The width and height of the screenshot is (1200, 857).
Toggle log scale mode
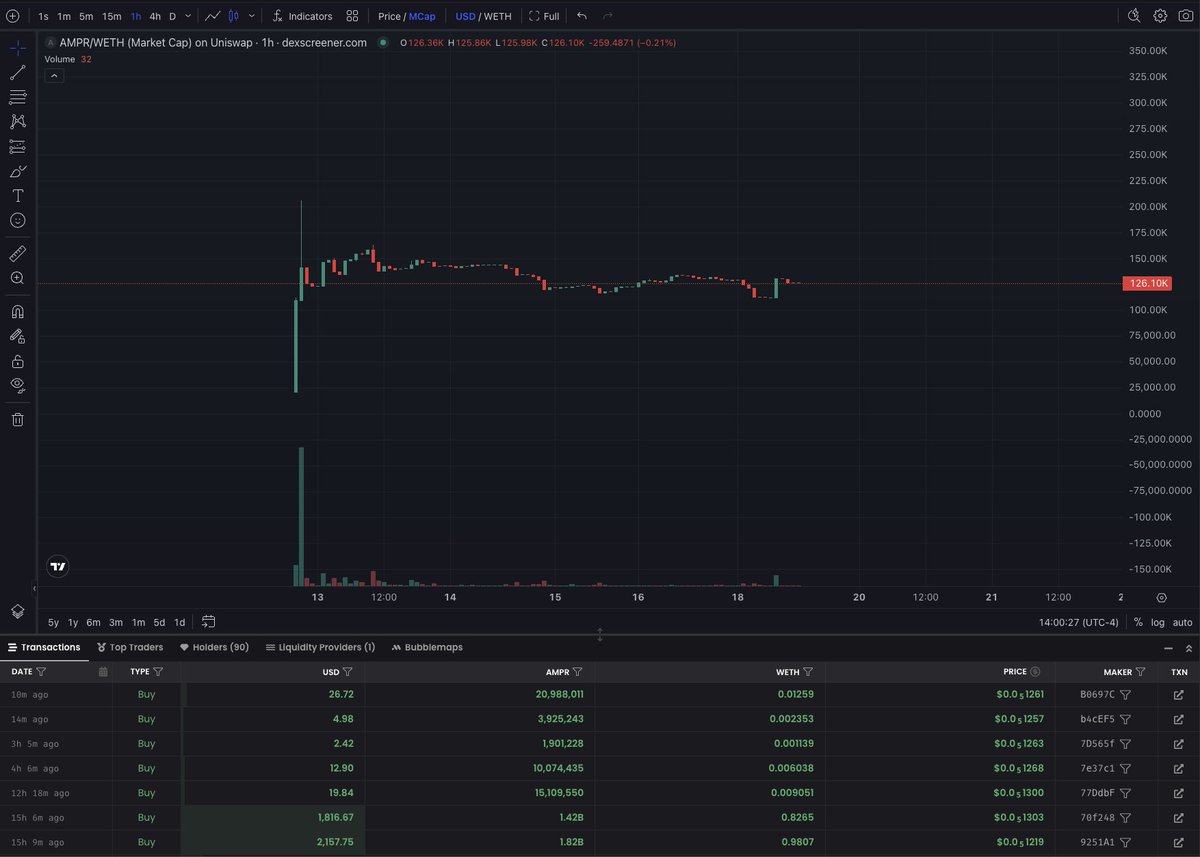[1158, 622]
